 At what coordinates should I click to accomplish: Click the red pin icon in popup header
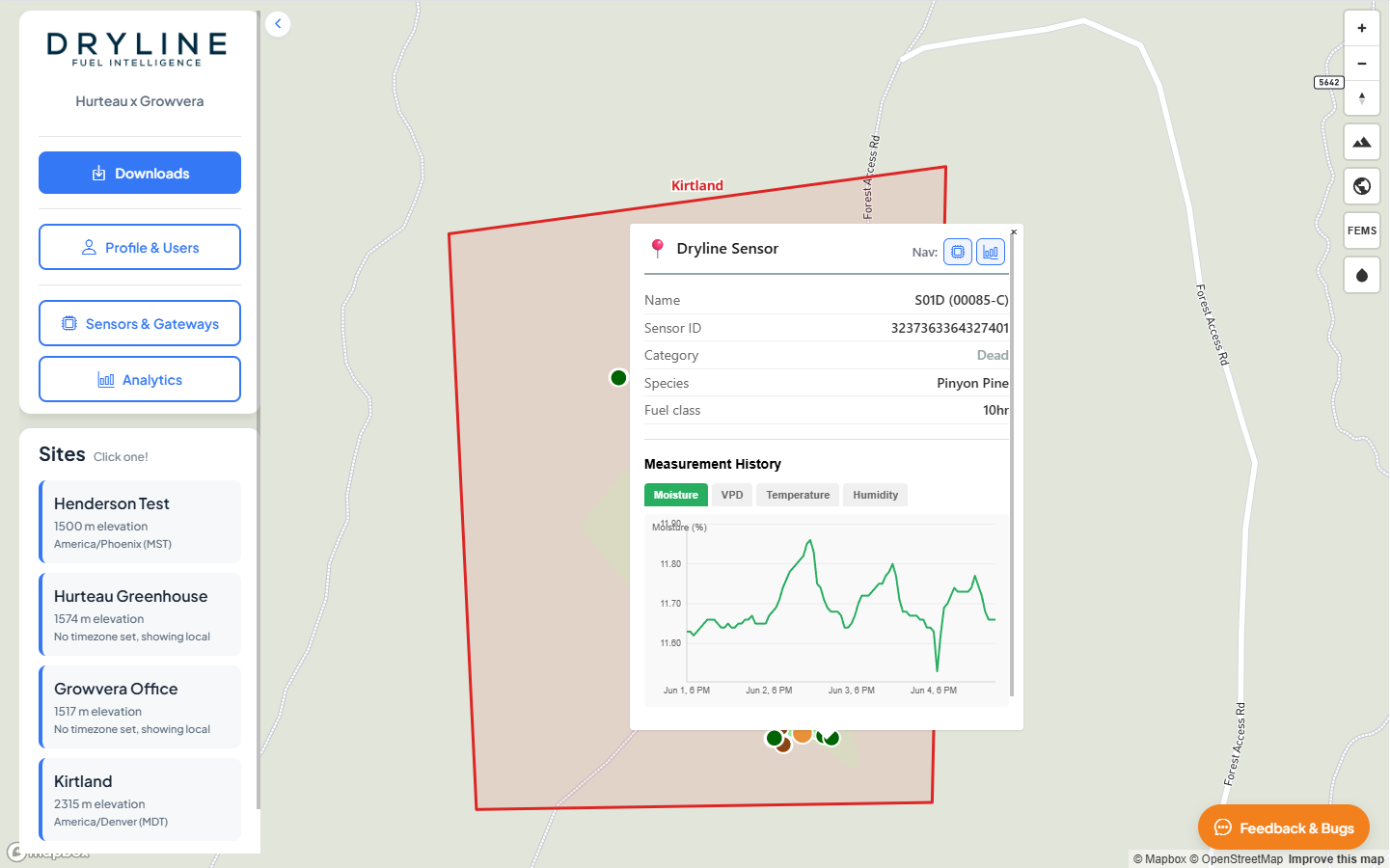(658, 249)
